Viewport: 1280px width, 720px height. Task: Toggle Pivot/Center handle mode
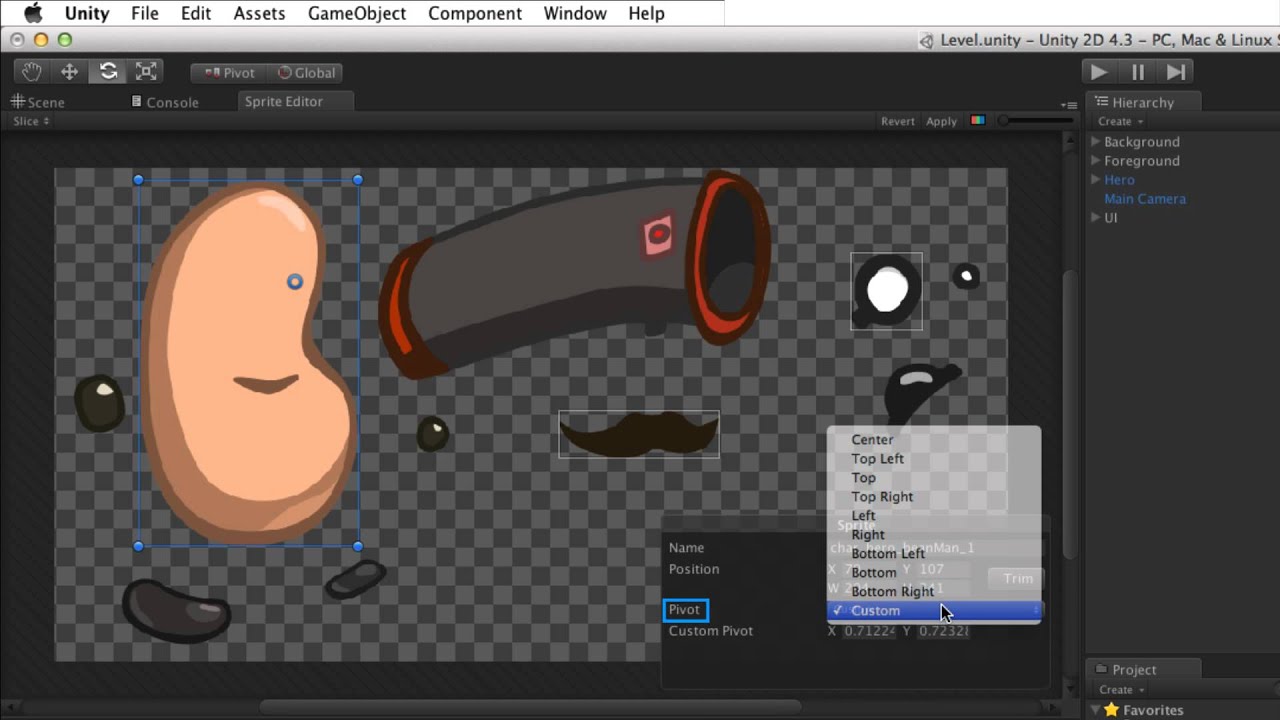click(229, 73)
